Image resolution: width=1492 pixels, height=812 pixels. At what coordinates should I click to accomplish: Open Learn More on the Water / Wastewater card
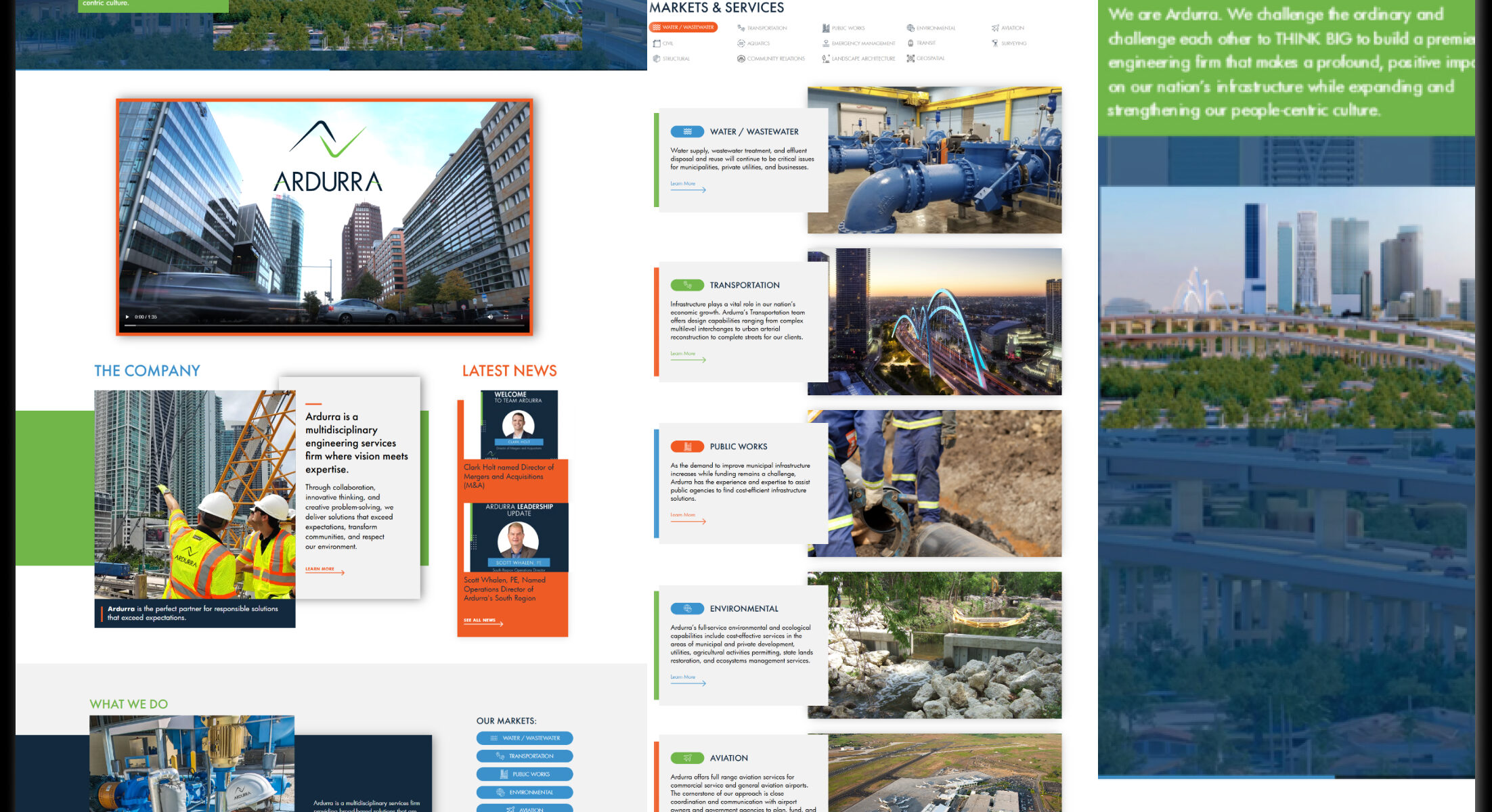(688, 186)
